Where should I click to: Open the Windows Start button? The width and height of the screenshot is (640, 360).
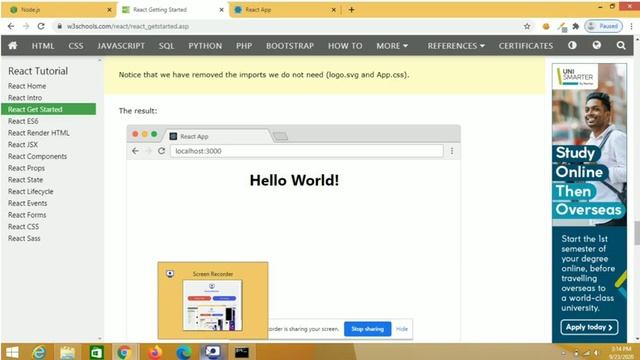12,352
